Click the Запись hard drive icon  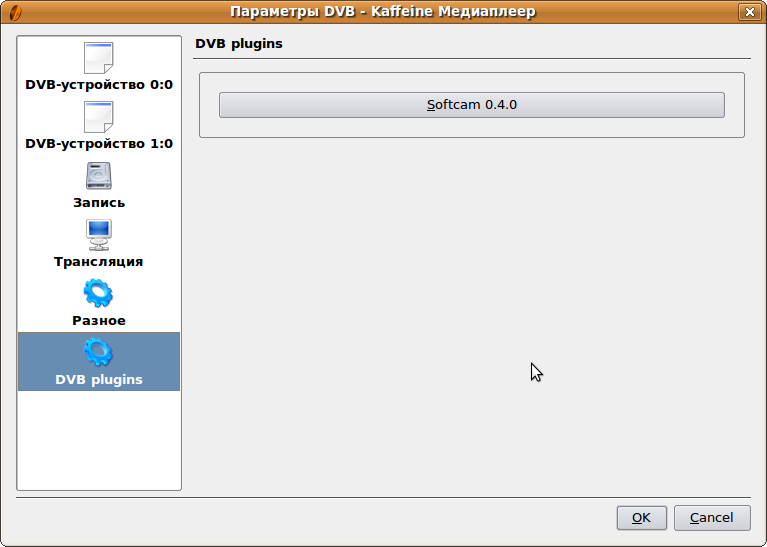coord(98,176)
